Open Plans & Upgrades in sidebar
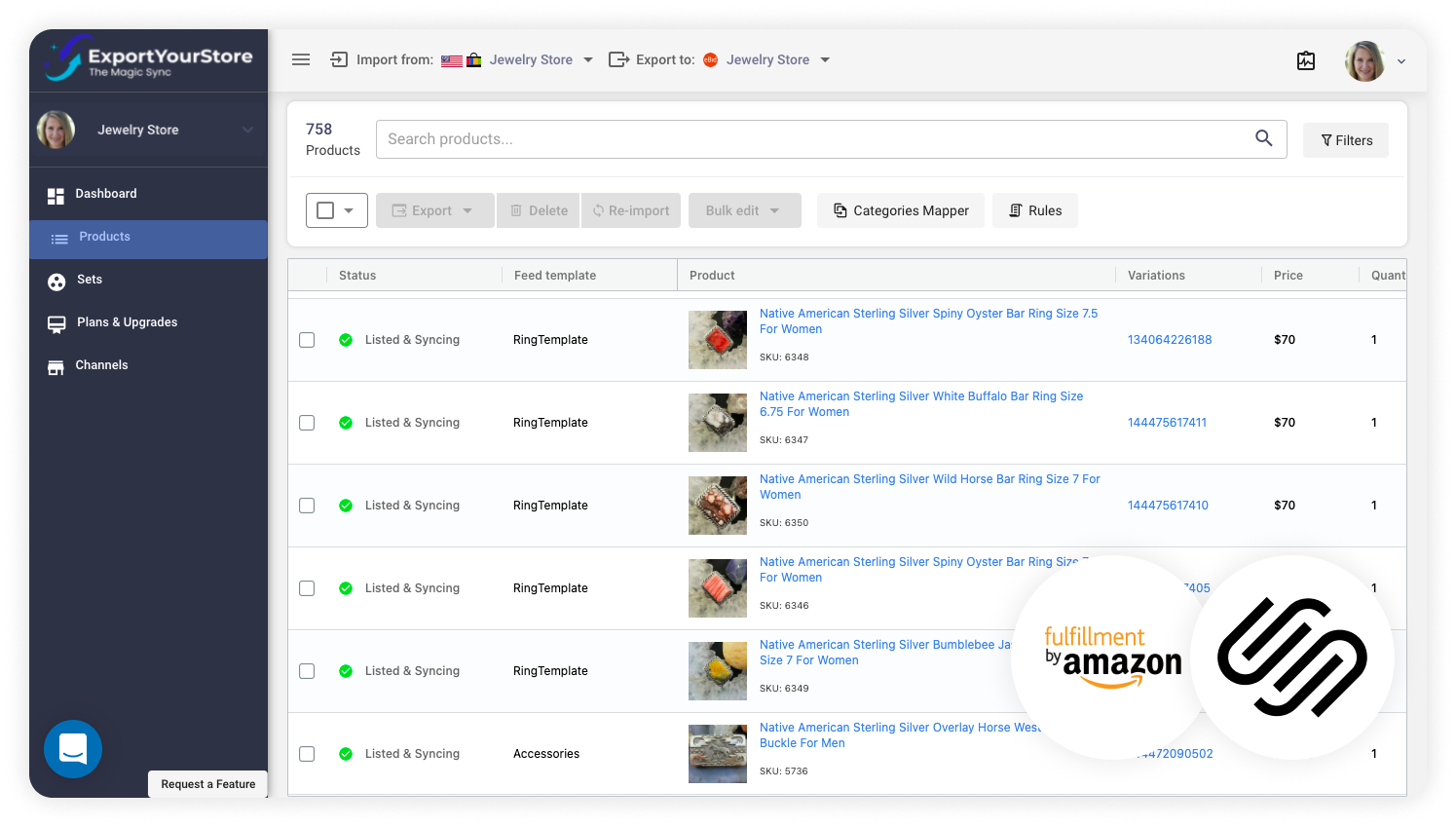The width and height of the screenshot is (1456, 827). tap(148, 322)
